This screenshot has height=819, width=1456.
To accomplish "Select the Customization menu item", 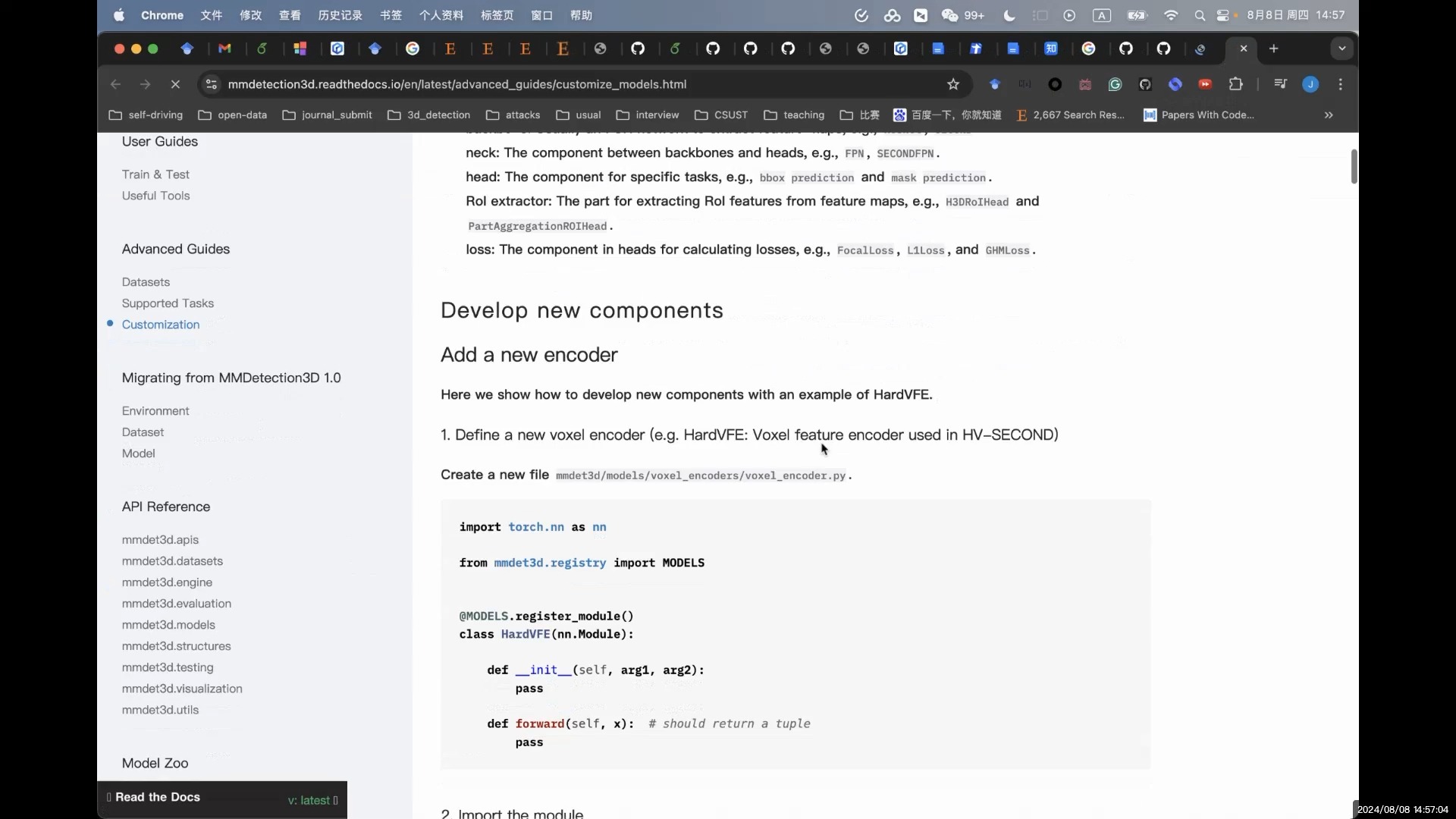I will pos(161,324).
